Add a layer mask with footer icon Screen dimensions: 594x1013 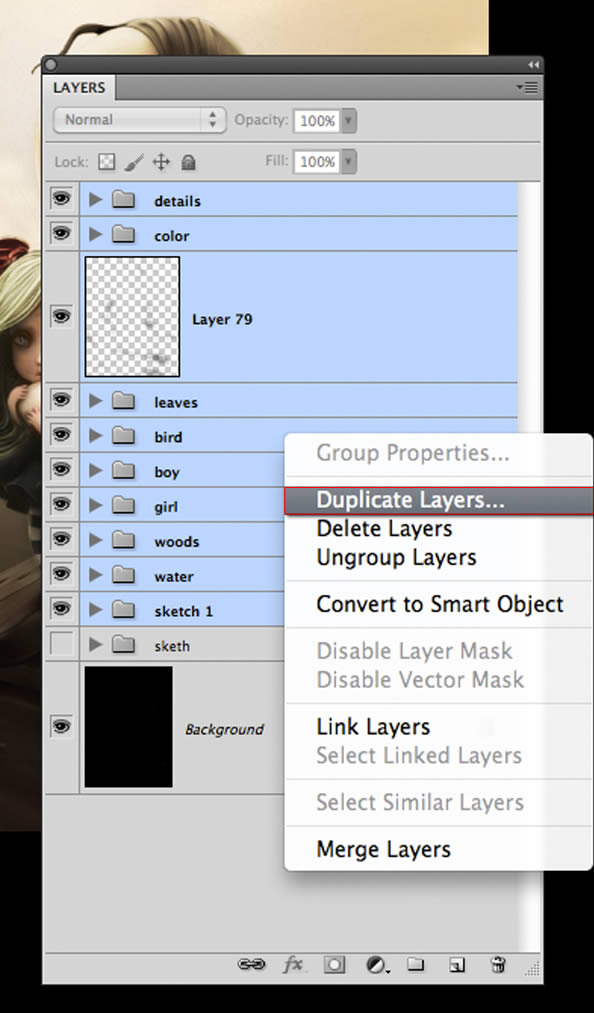click(334, 965)
